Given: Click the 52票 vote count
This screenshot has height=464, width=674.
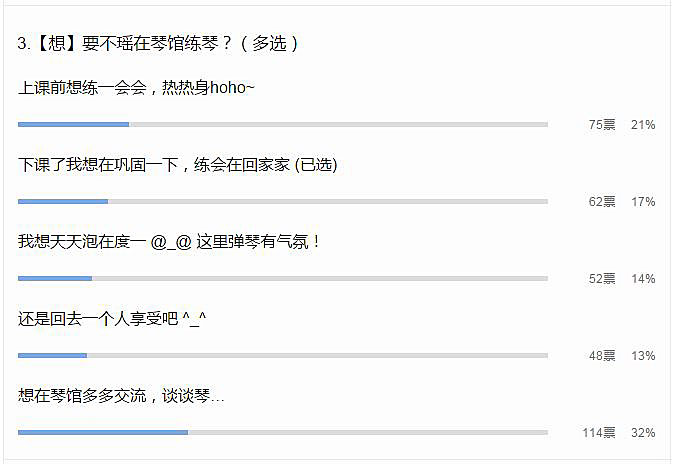Looking at the screenshot, I should click(x=602, y=279).
